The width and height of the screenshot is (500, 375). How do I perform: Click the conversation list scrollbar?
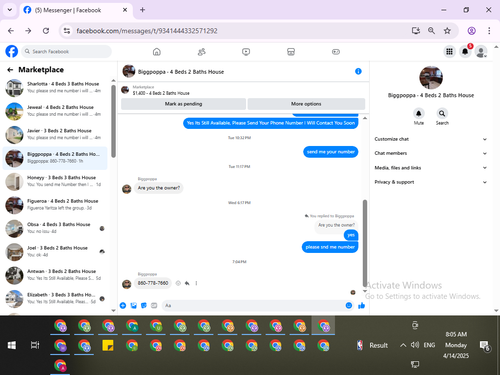pyautogui.click(x=113, y=121)
